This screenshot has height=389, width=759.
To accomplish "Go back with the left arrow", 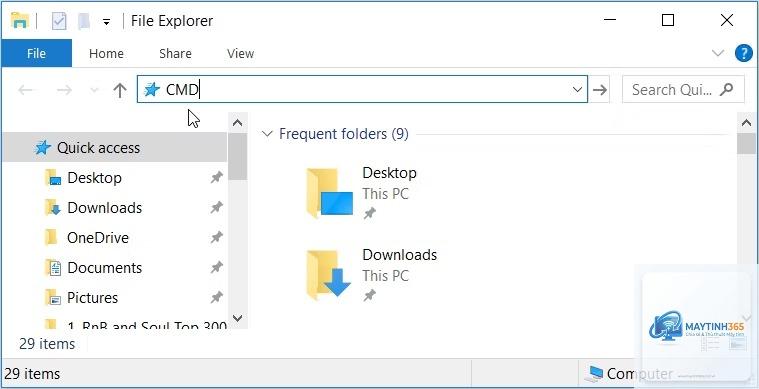I will (26, 90).
